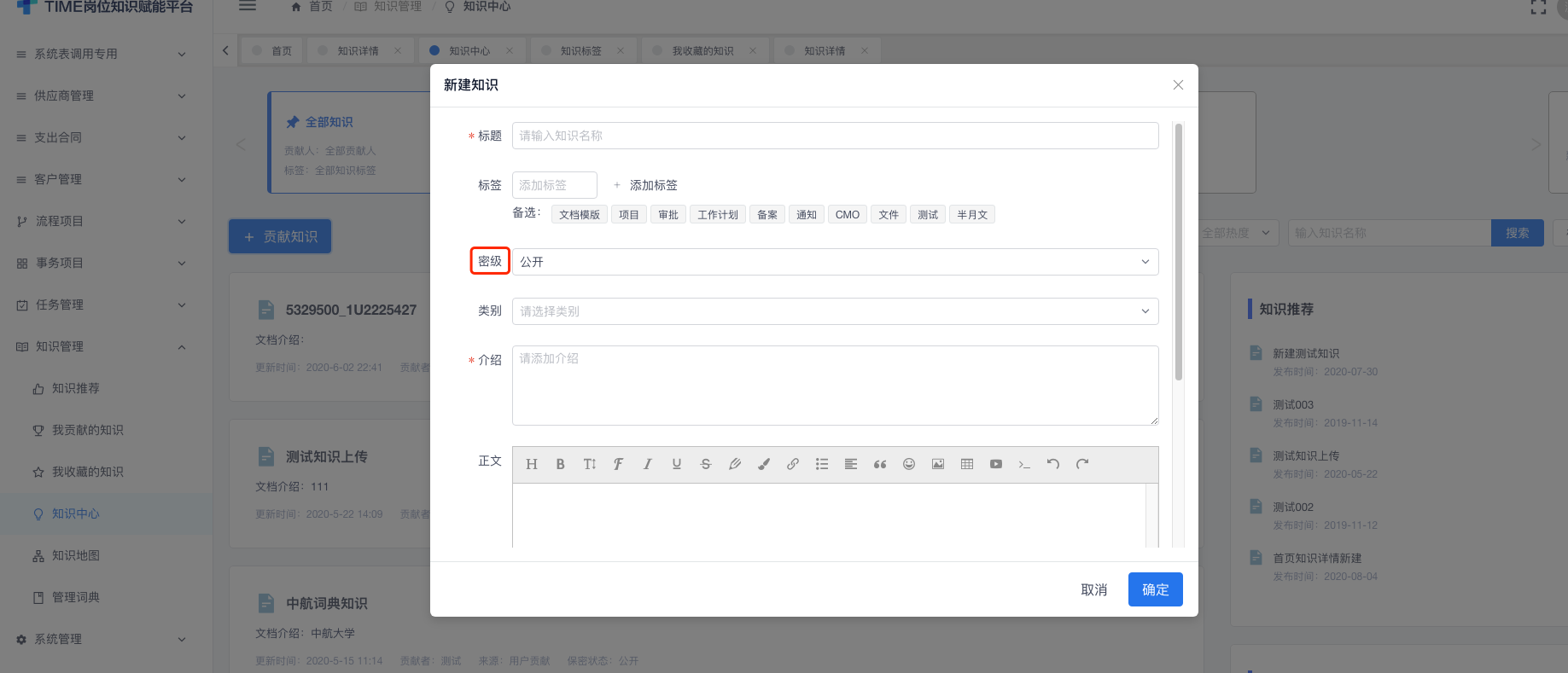1568x673 pixels.
Task: Click the dialog vertical scrollbar
Action: [1179, 252]
